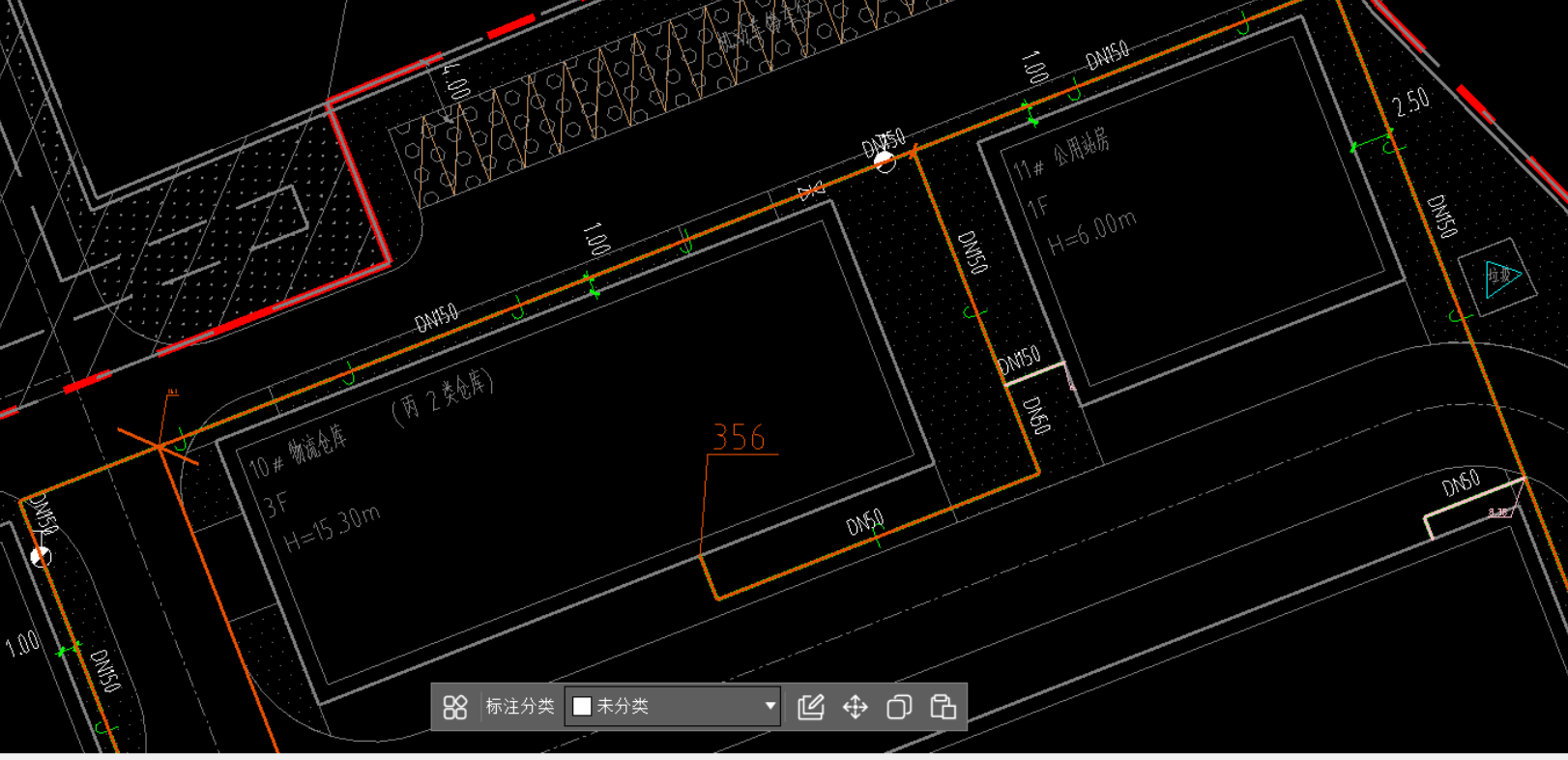Click the edit annotation pencil icon
The width and height of the screenshot is (1568, 760).
point(811,707)
